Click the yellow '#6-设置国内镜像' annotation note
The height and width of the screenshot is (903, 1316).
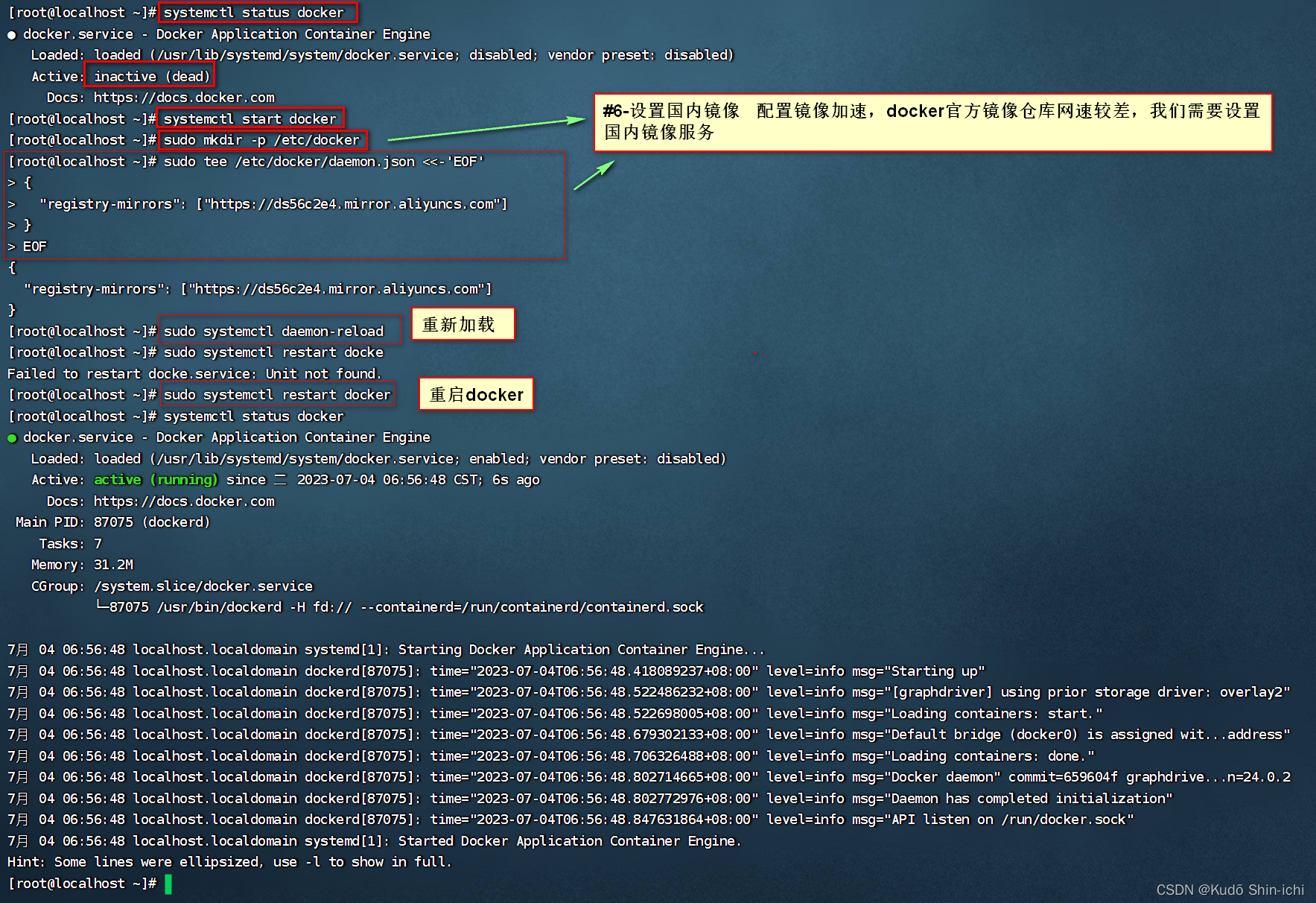pos(932,122)
